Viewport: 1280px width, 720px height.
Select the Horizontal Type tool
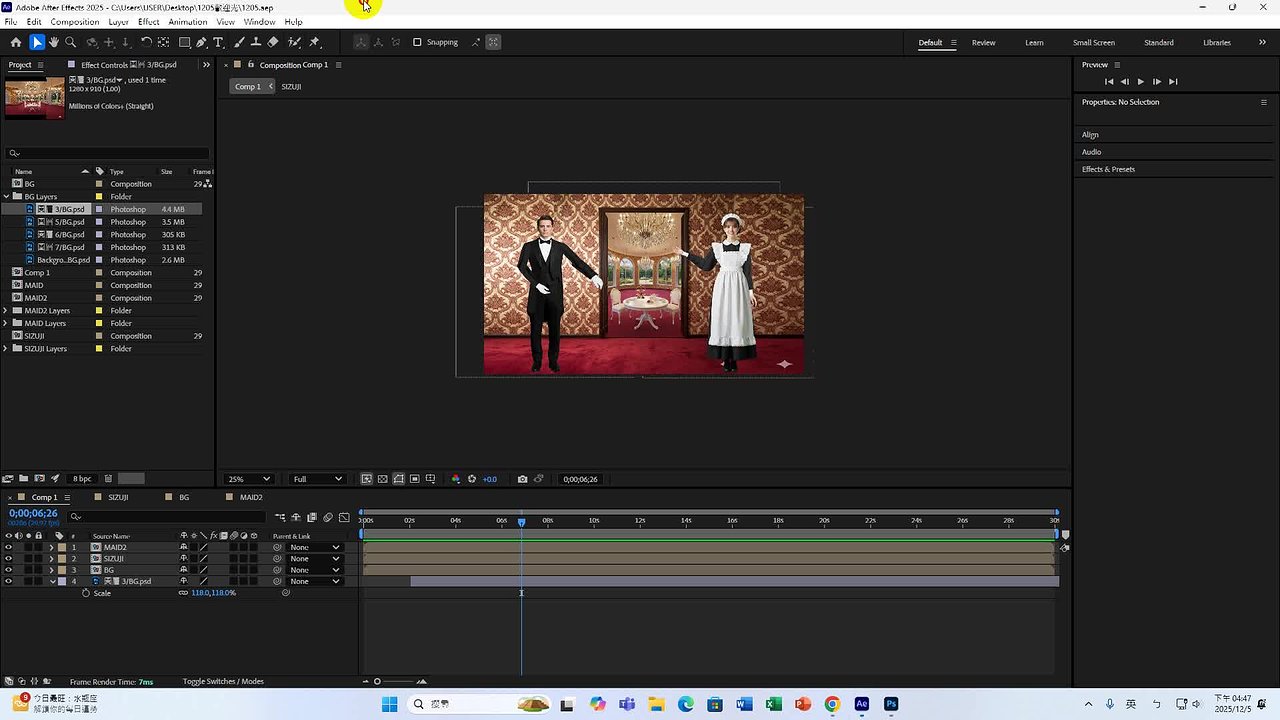tap(219, 42)
